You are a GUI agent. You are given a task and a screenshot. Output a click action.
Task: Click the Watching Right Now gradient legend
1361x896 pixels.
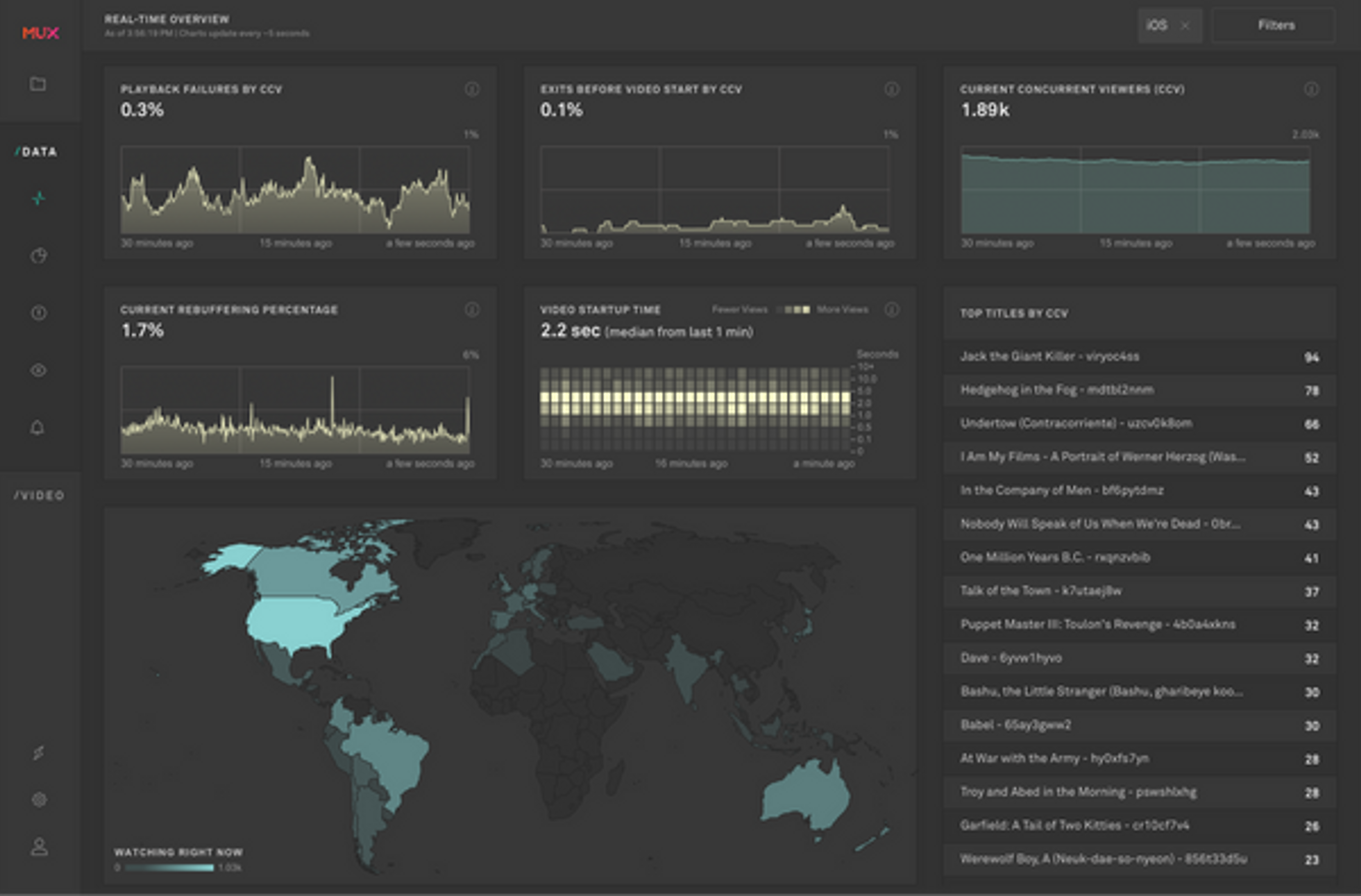point(169,867)
